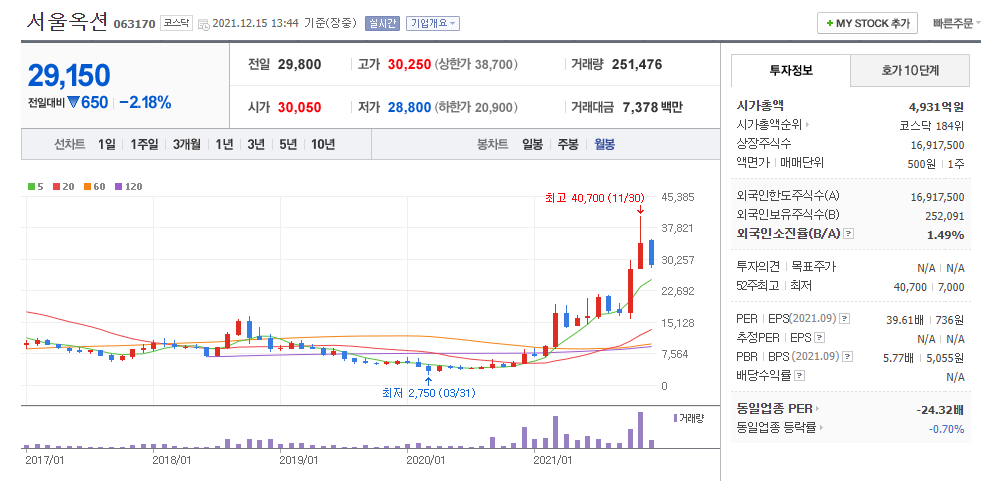The width and height of the screenshot is (995, 481).
Task: Click the help icon next to 외국인소진율(B/A)
Action: point(849,234)
